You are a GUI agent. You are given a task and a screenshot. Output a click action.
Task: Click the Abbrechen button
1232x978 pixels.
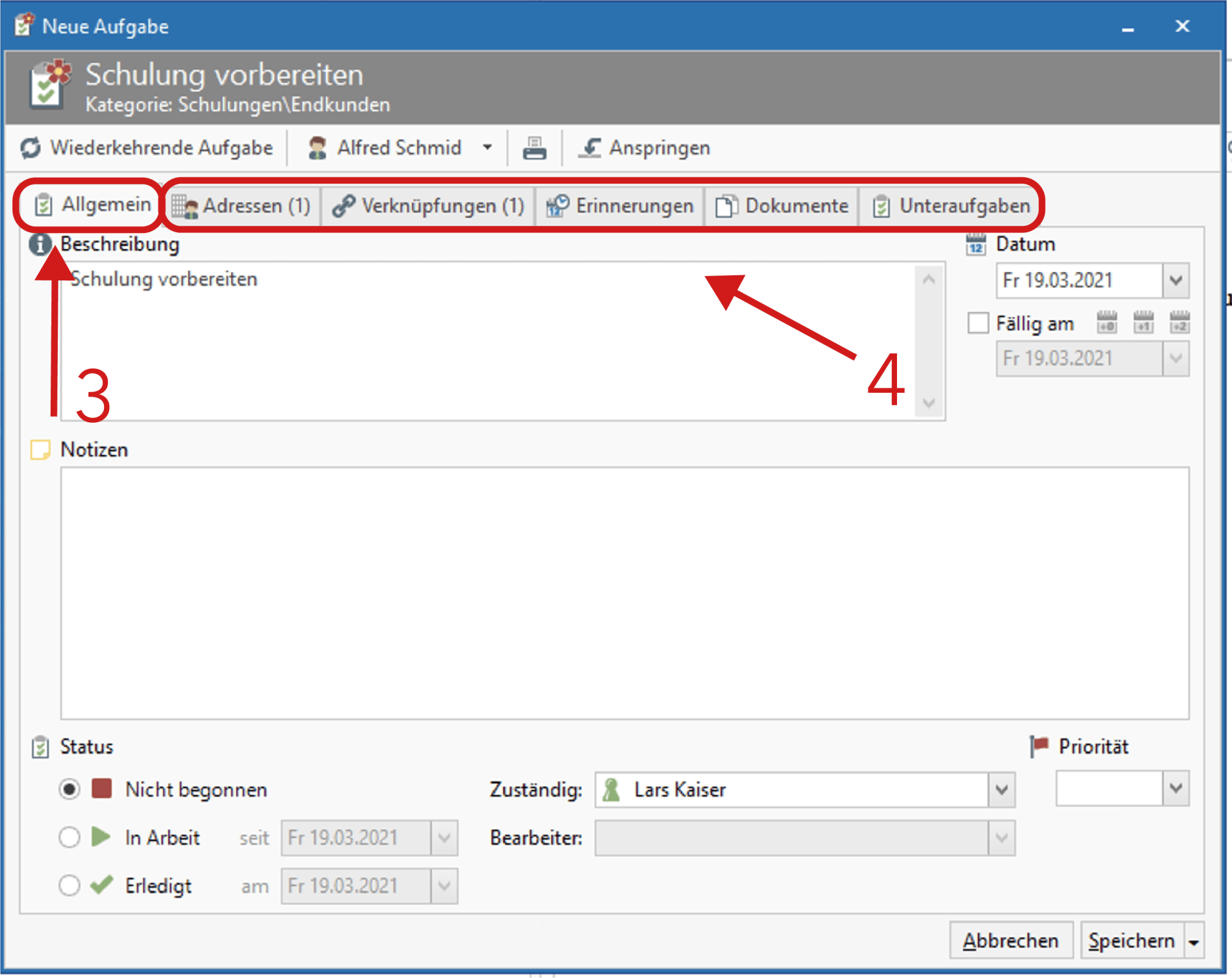(1011, 941)
